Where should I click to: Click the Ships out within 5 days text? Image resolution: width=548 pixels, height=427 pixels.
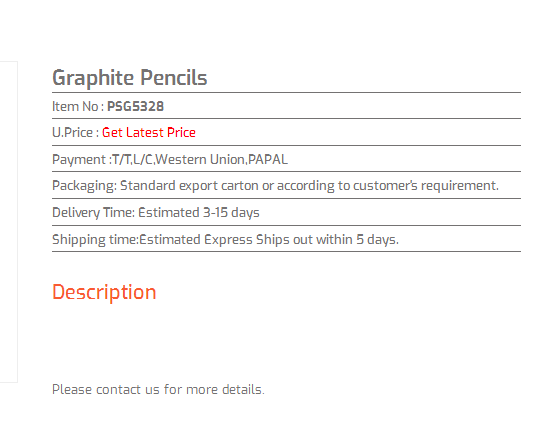(x=327, y=240)
